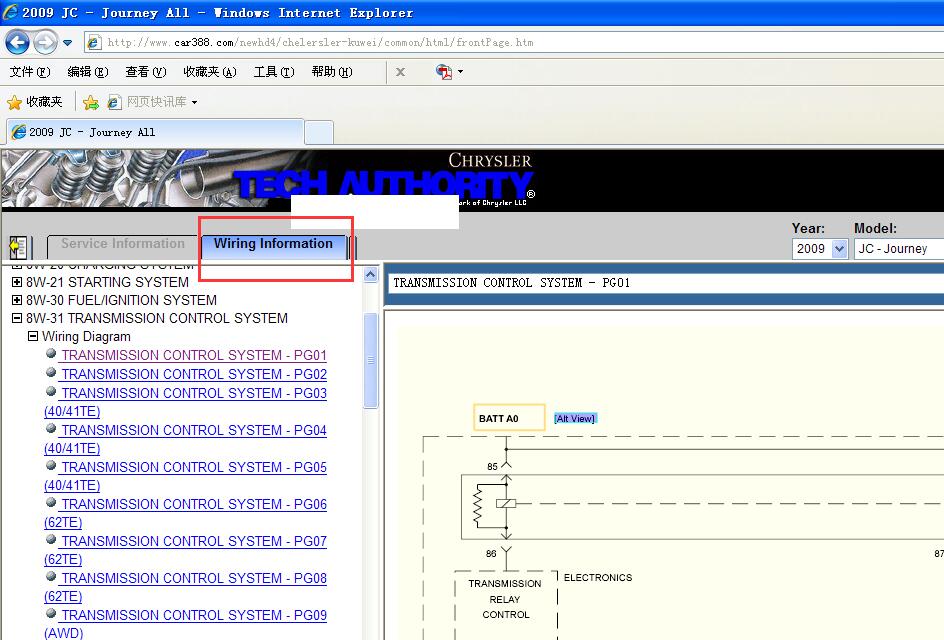Screen dimensions: 944x640
Task: Switch to the Service Information tab
Action: click(123, 244)
